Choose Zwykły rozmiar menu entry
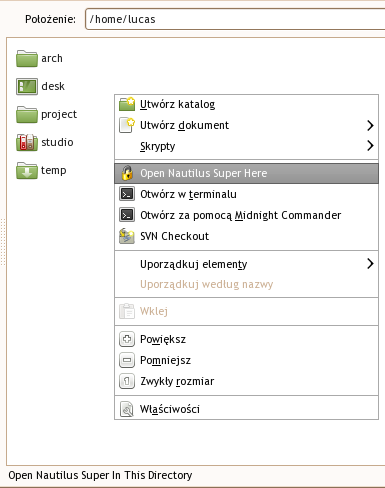This screenshot has width=385, height=488. [x=247, y=381]
